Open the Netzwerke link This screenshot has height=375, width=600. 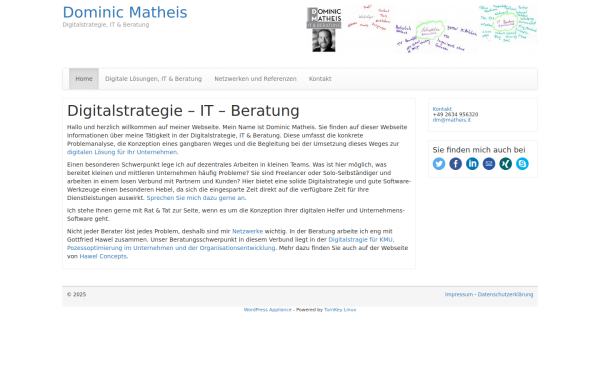[248, 232]
